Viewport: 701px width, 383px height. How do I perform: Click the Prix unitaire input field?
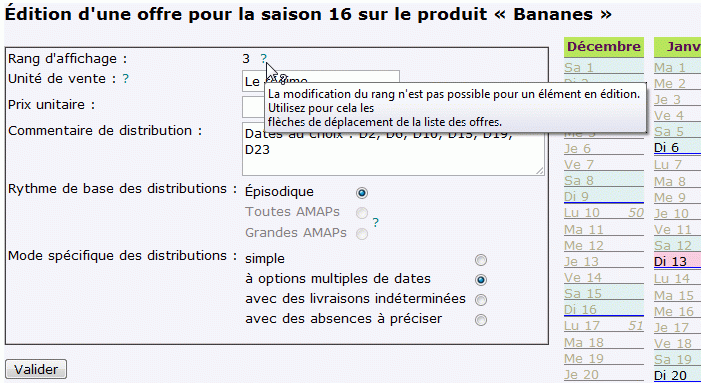[254, 107]
